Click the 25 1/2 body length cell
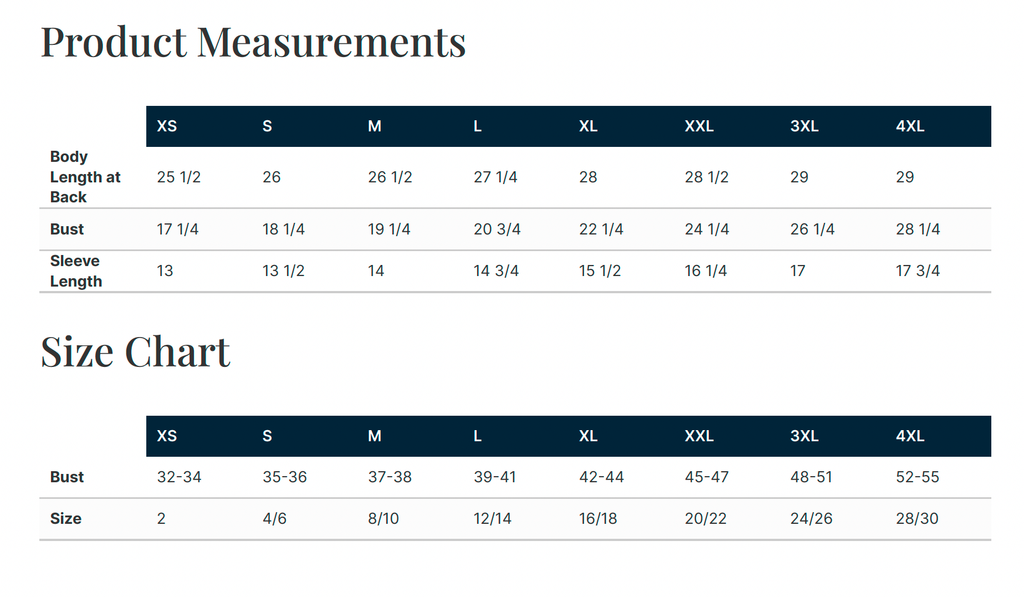 pos(179,177)
